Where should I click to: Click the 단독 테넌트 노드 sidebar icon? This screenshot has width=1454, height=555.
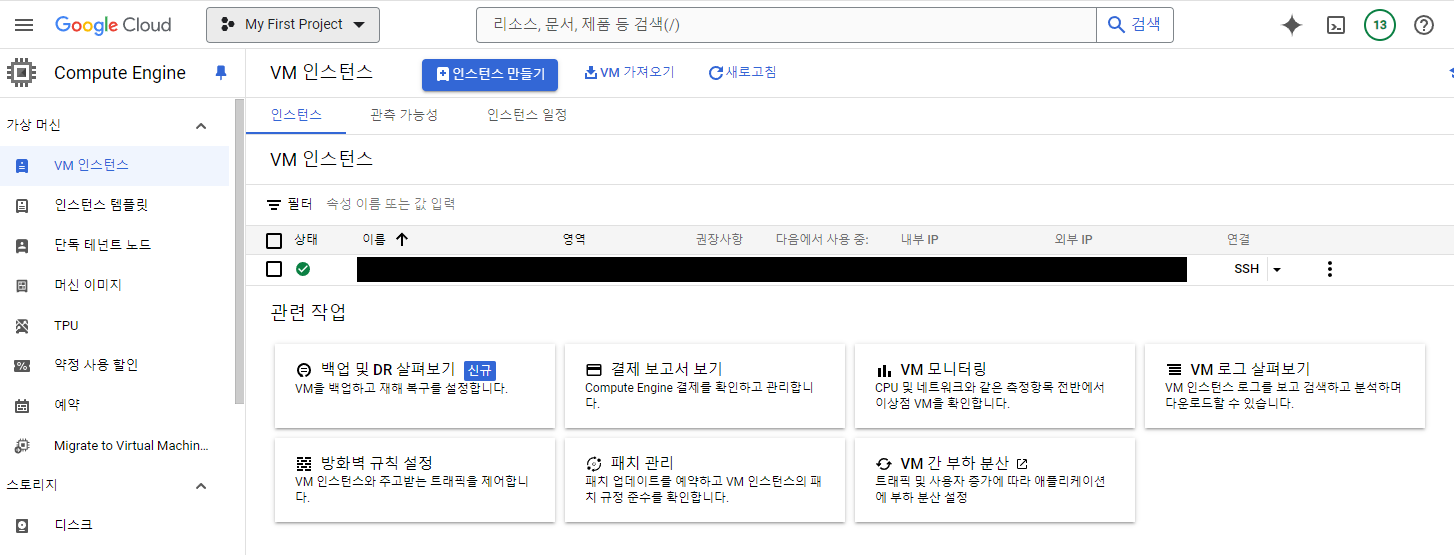tap(22, 246)
